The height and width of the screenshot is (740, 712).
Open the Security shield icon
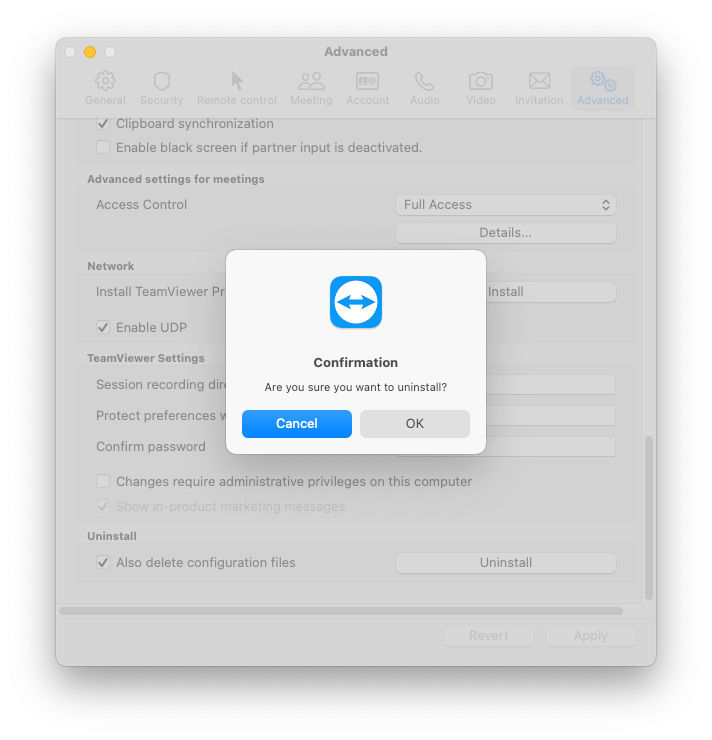tap(161, 81)
